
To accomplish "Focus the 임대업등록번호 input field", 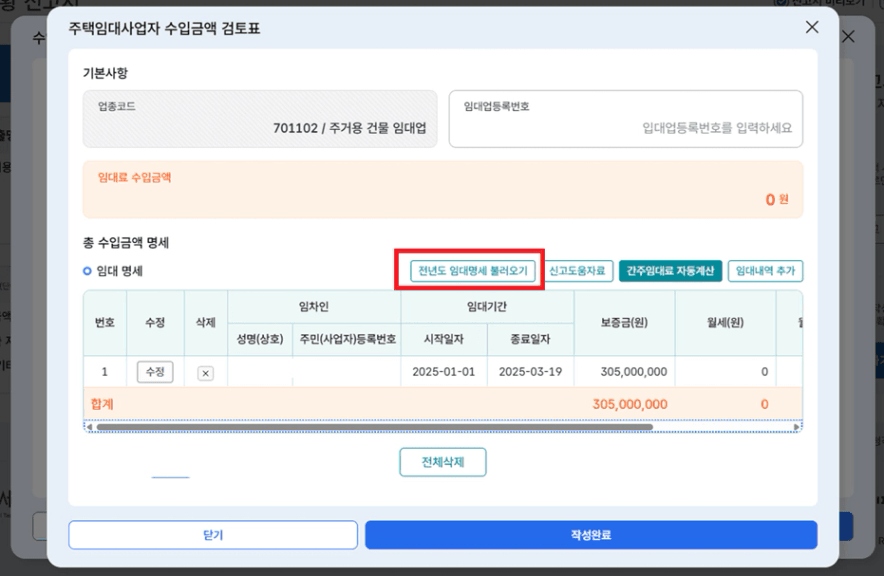I will pyautogui.click(x=625, y=128).
